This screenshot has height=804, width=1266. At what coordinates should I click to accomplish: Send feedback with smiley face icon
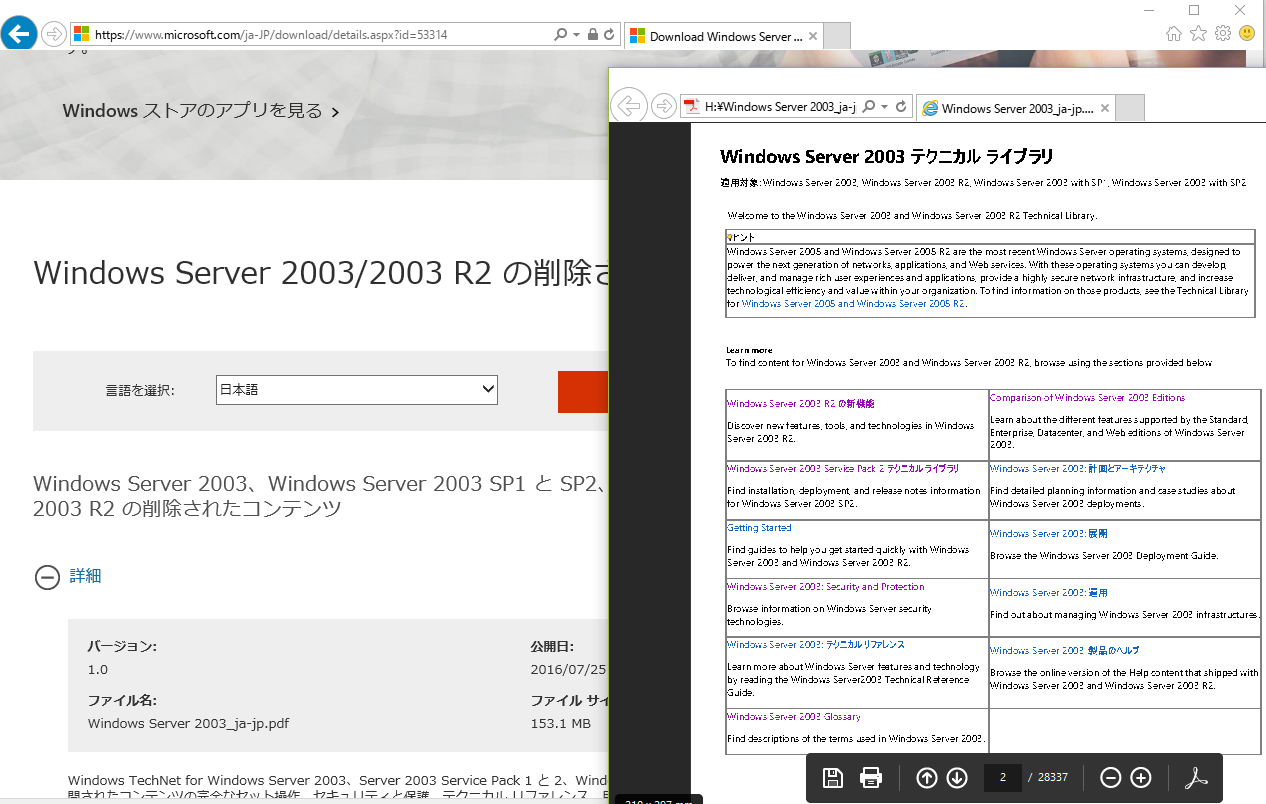1247,33
